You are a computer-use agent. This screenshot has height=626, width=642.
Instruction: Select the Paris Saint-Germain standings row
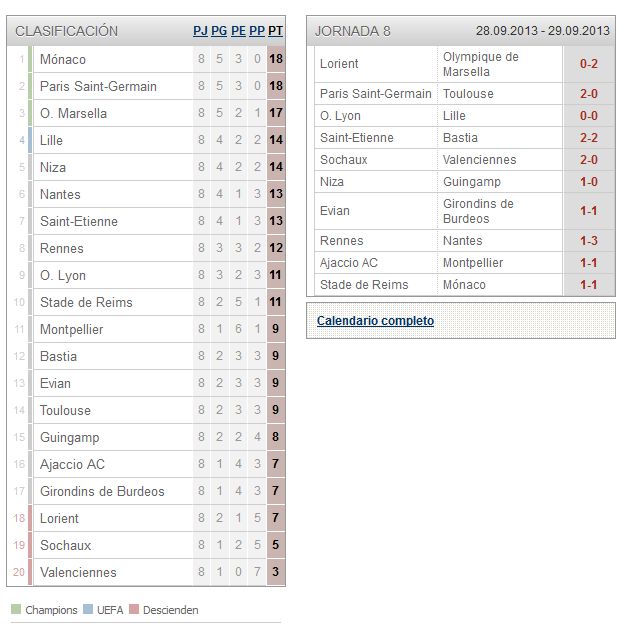click(x=146, y=86)
